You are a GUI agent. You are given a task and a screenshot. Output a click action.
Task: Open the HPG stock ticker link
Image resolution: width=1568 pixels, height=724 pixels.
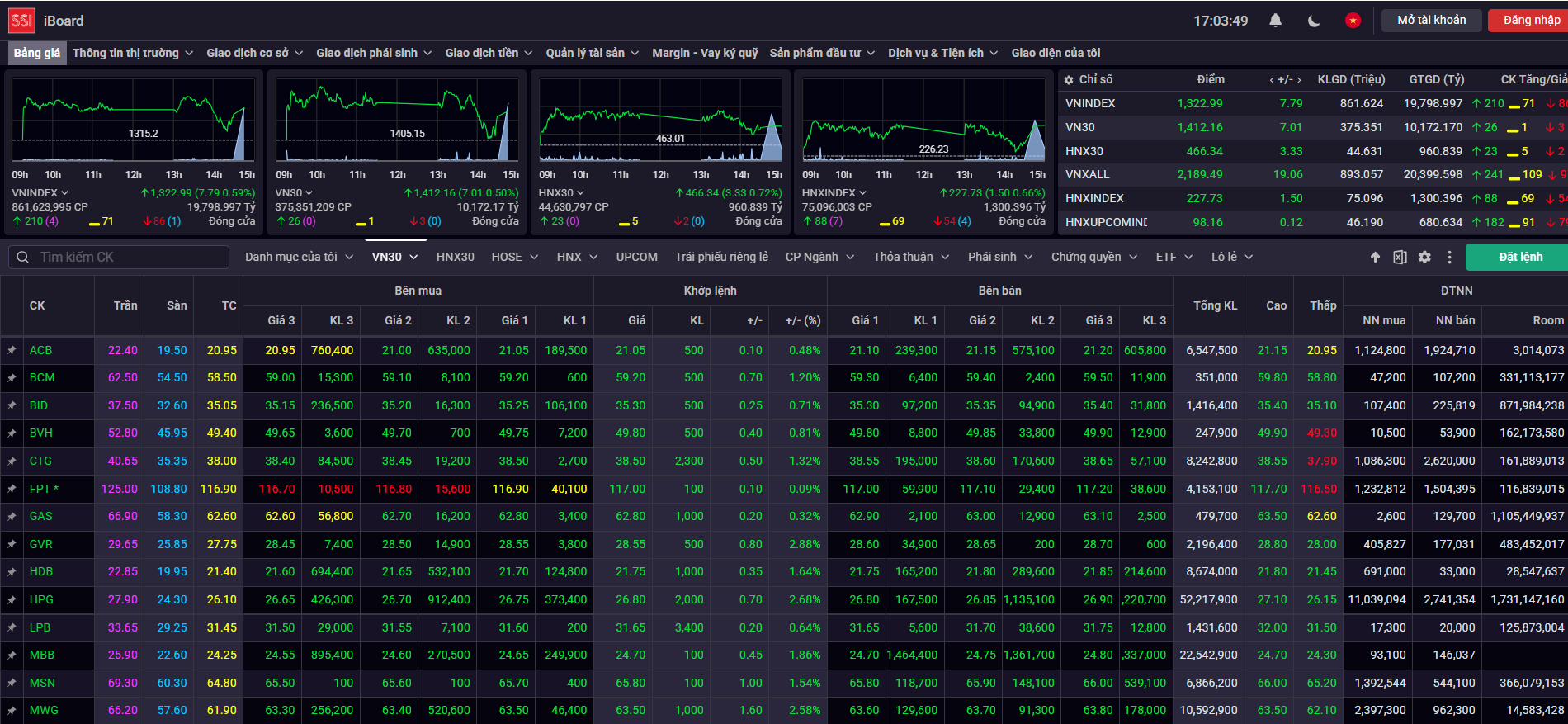tap(41, 600)
